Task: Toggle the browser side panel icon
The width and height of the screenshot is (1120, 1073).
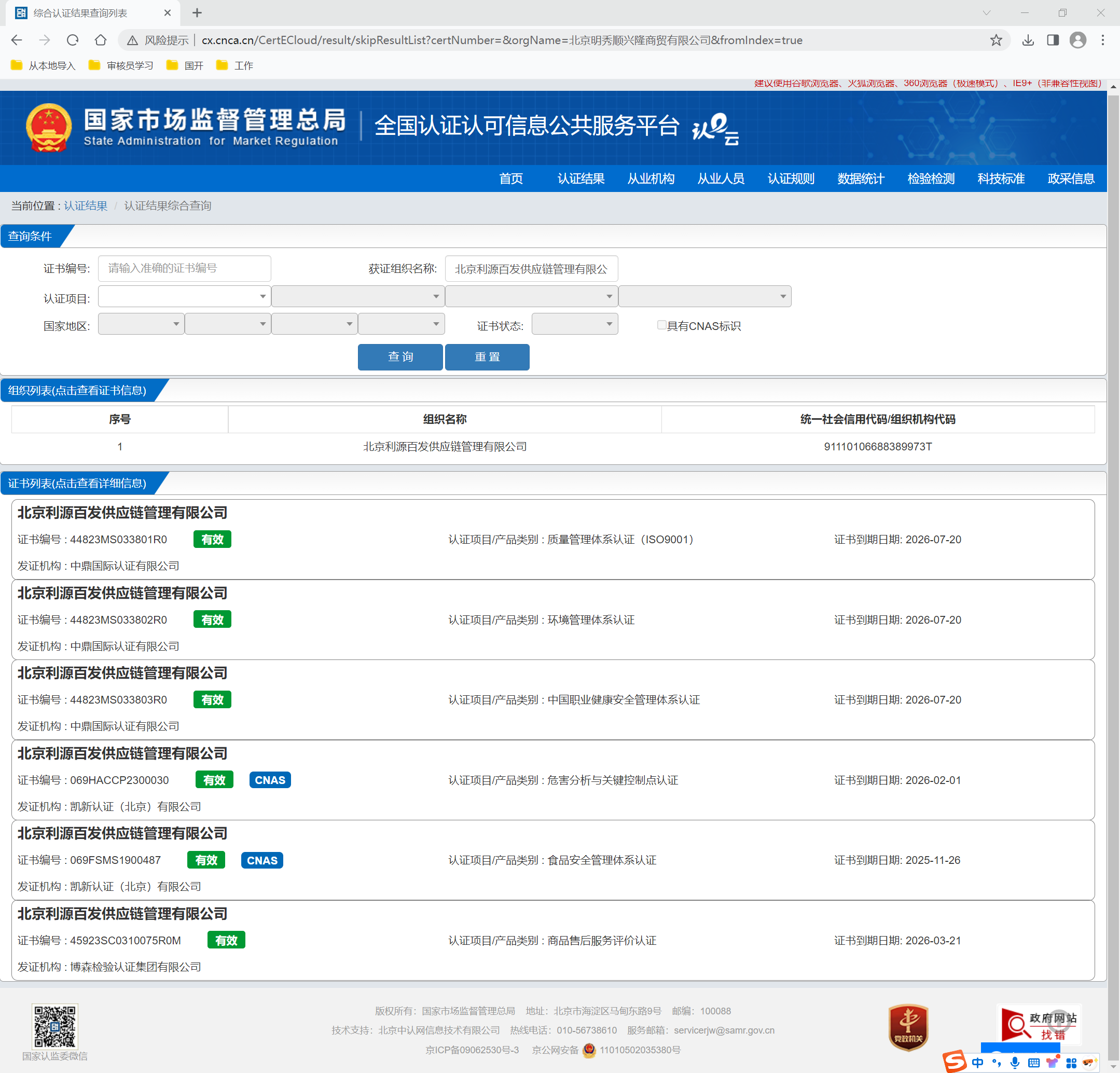Action: click(x=1053, y=40)
